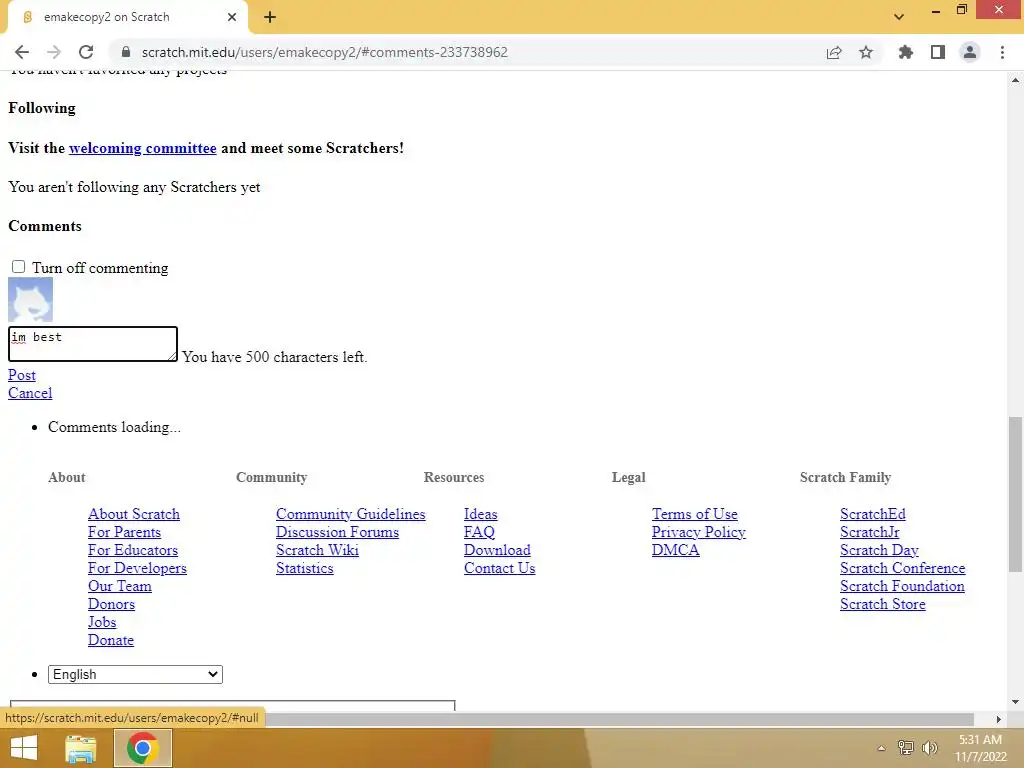Open the Jobs link

[x=102, y=622]
